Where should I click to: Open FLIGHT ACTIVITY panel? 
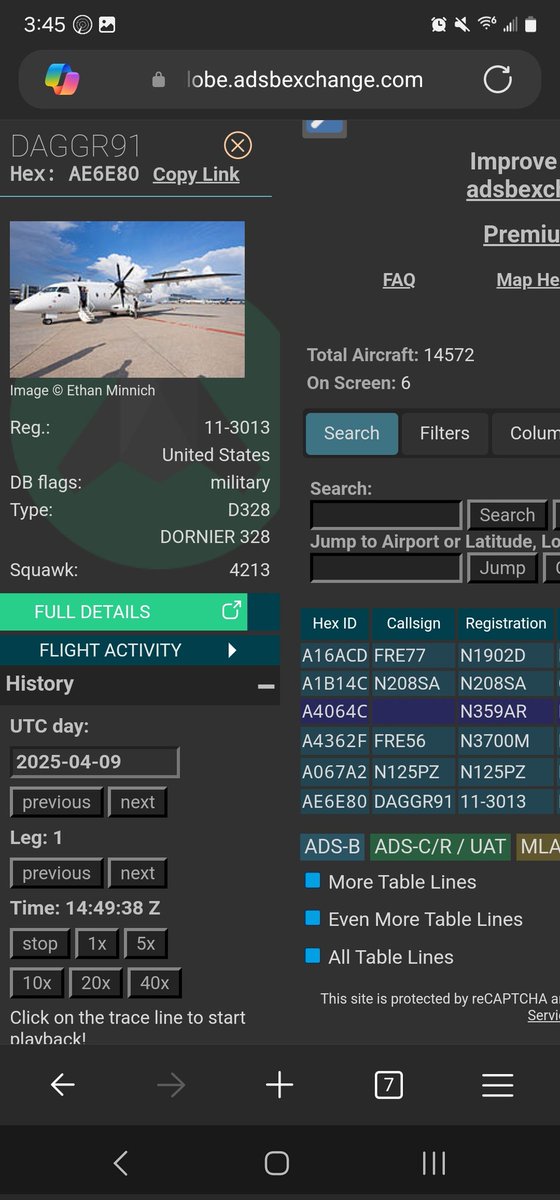click(140, 650)
